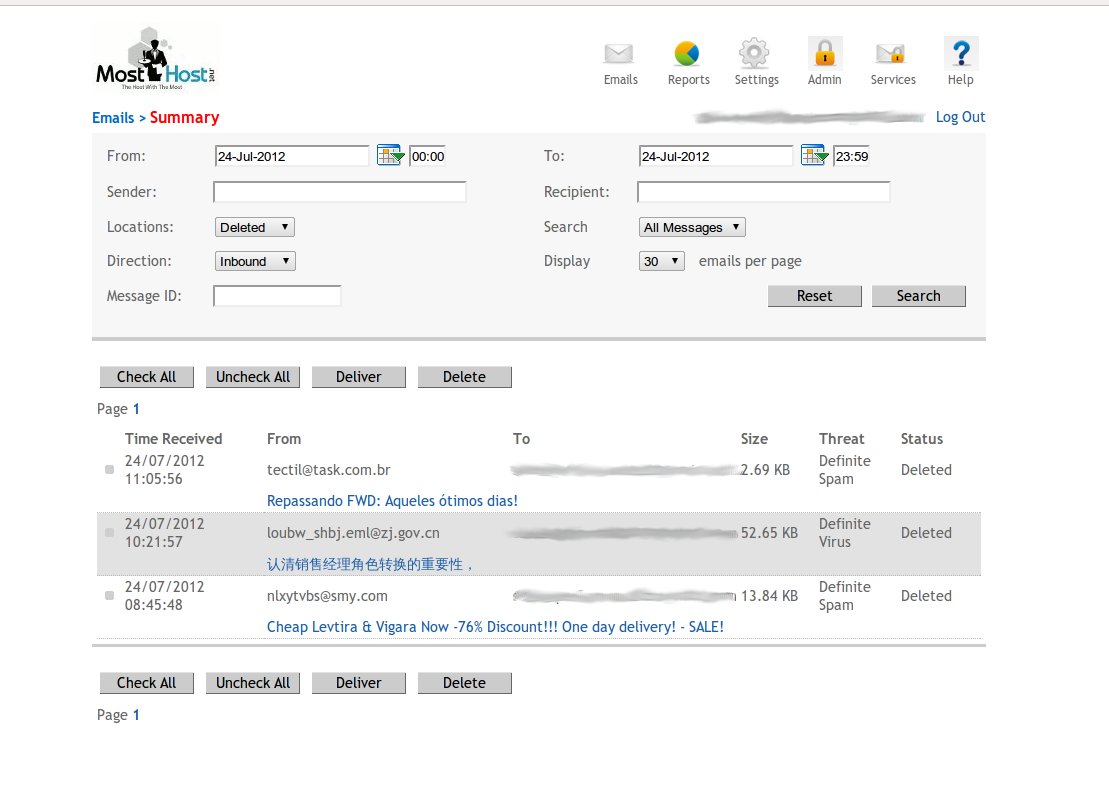This screenshot has height=812, width=1109.
Task: Focus the Sender input field
Action: click(340, 192)
